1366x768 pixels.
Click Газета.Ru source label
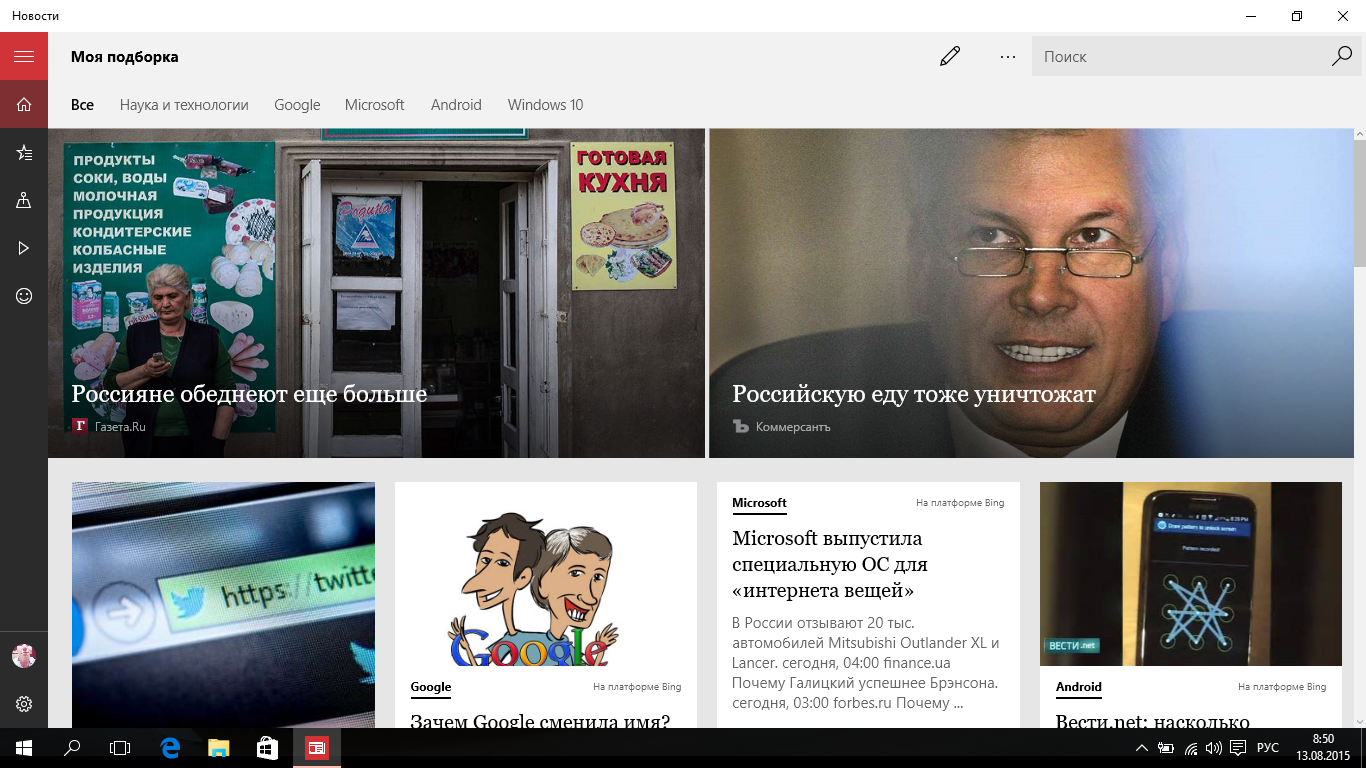[120, 427]
